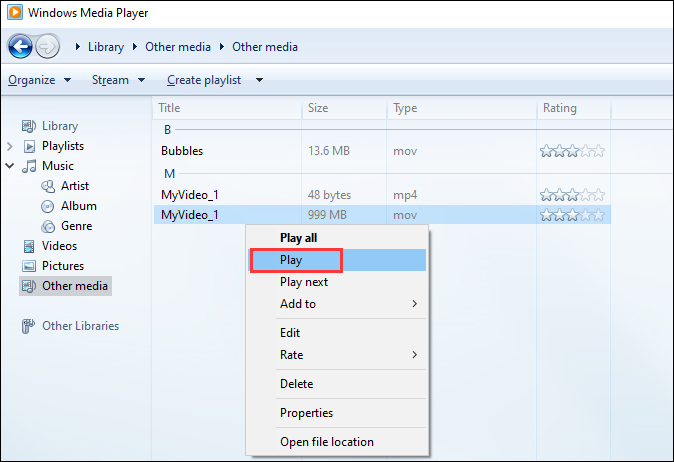Click the Forward navigation arrow button
The height and width of the screenshot is (462, 674).
tap(47, 46)
